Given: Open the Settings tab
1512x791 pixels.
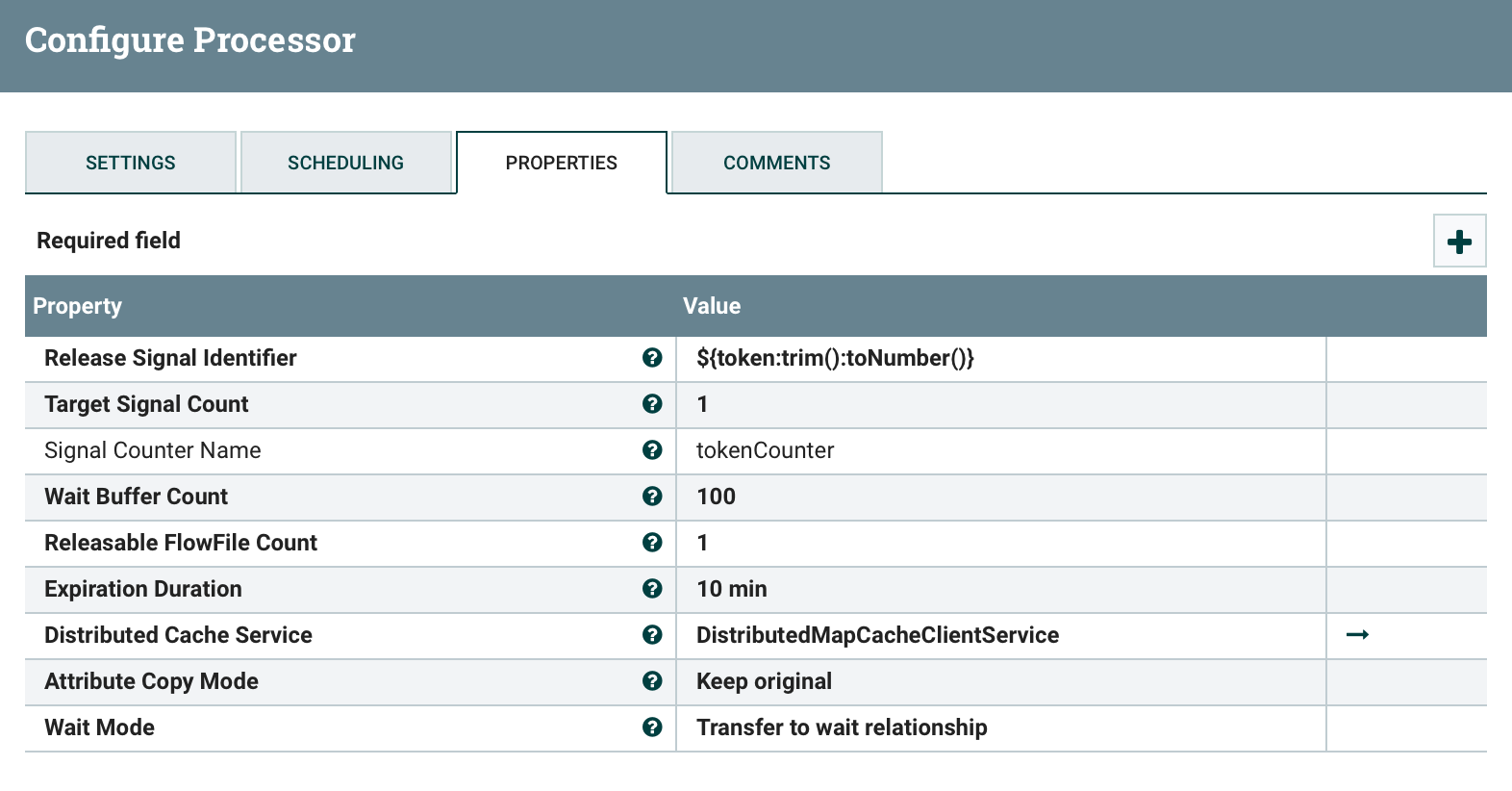Looking at the screenshot, I should (x=131, y=163).
